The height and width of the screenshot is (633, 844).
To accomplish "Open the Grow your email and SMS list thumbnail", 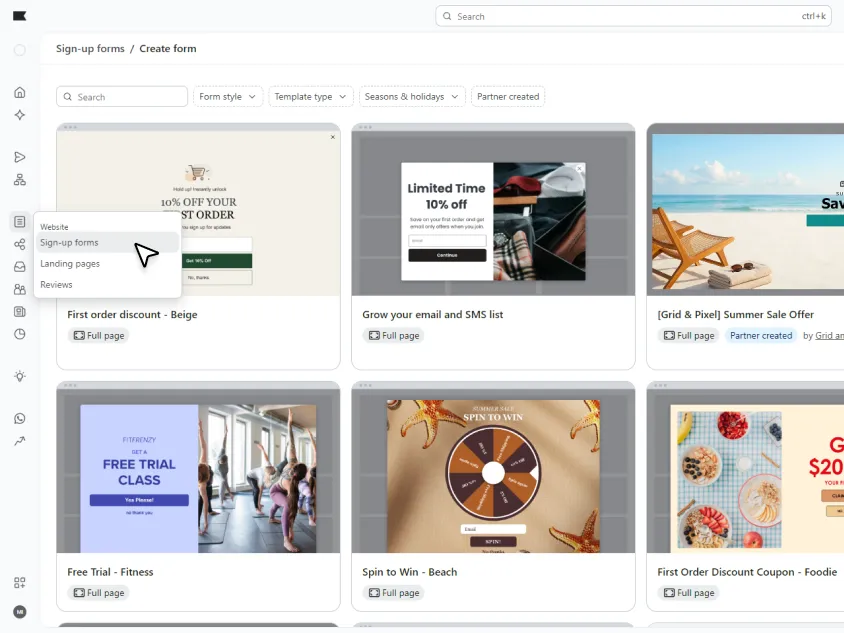I will tap(494, 210).
